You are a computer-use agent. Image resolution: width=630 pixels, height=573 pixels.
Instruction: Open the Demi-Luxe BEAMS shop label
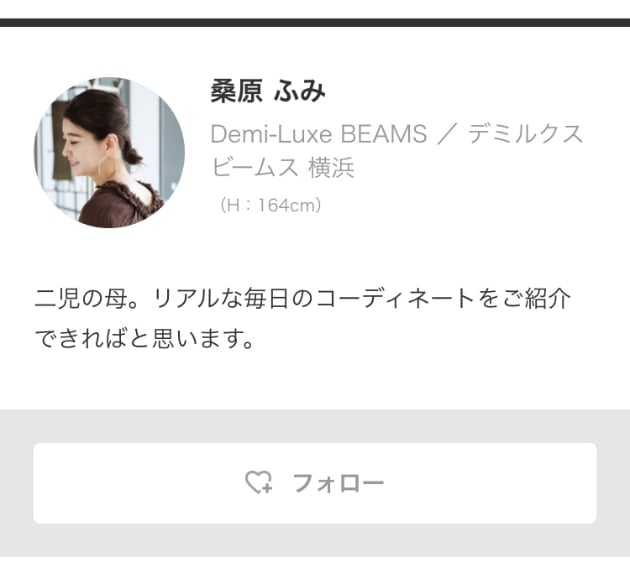coord(319,134)
